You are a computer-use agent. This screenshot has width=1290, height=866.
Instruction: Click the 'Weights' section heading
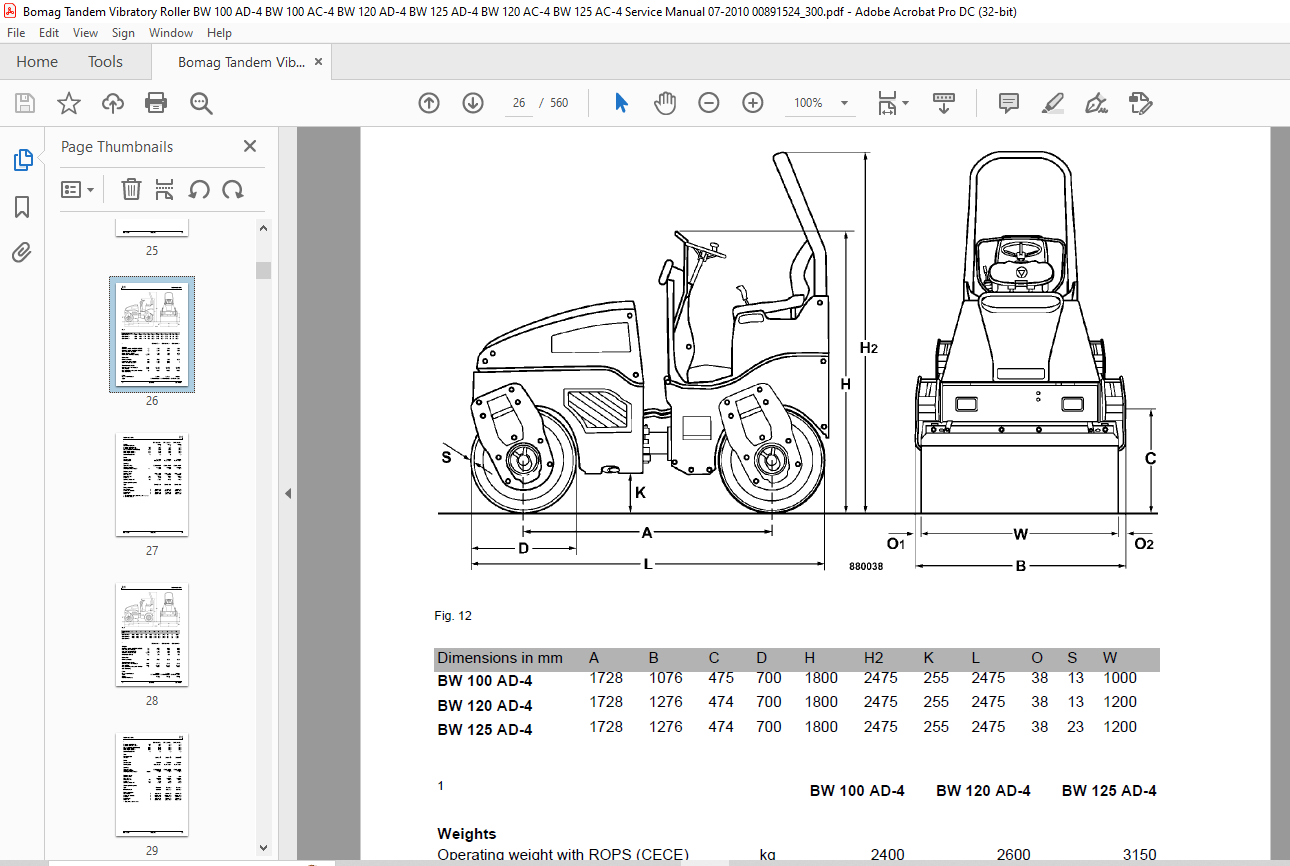point(467,833)
